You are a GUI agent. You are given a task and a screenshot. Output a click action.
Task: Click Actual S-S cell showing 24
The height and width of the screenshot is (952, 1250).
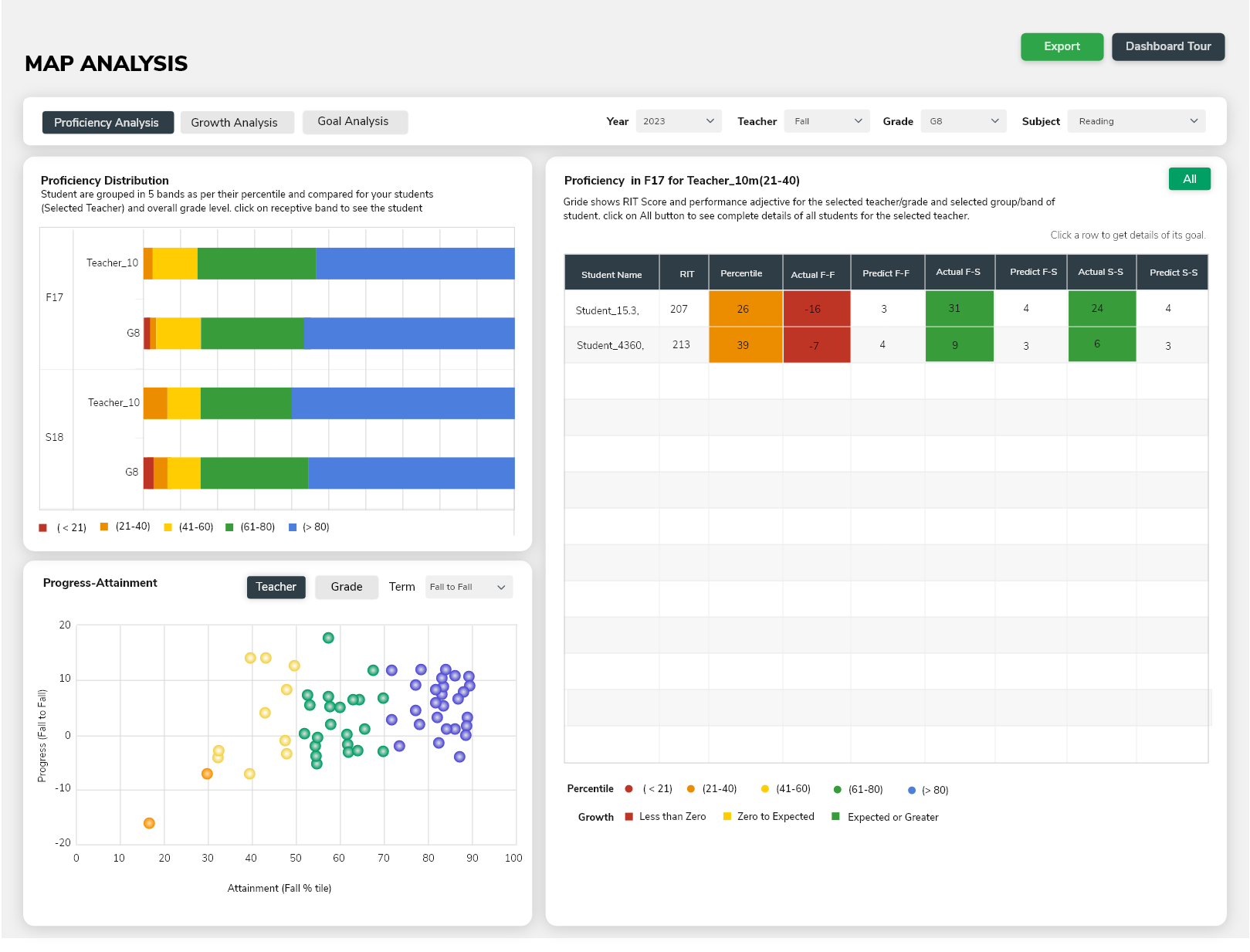[x=1102, y=308]
